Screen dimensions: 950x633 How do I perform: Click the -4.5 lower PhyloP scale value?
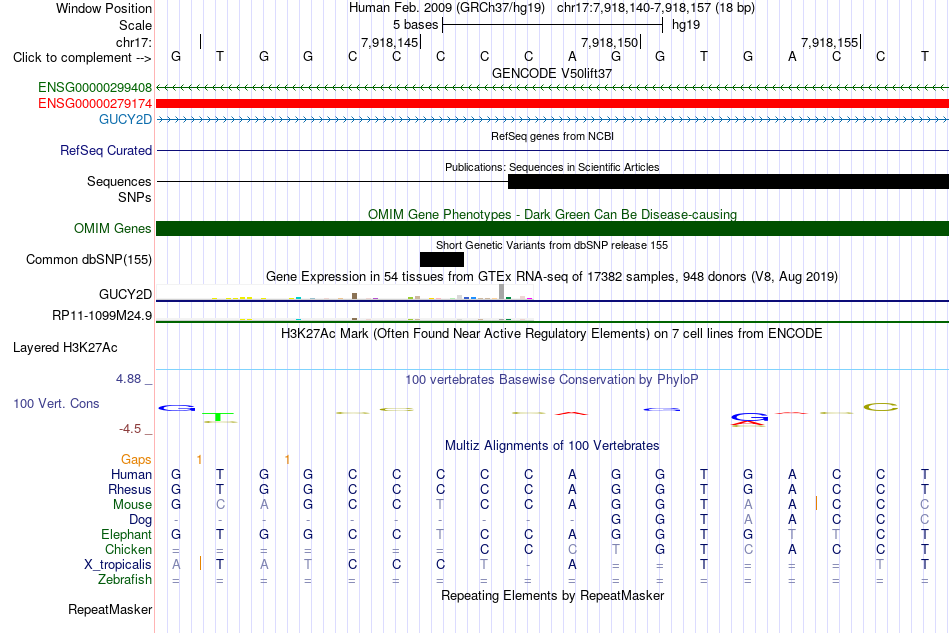pyautogui.click(x=130, y=429)
